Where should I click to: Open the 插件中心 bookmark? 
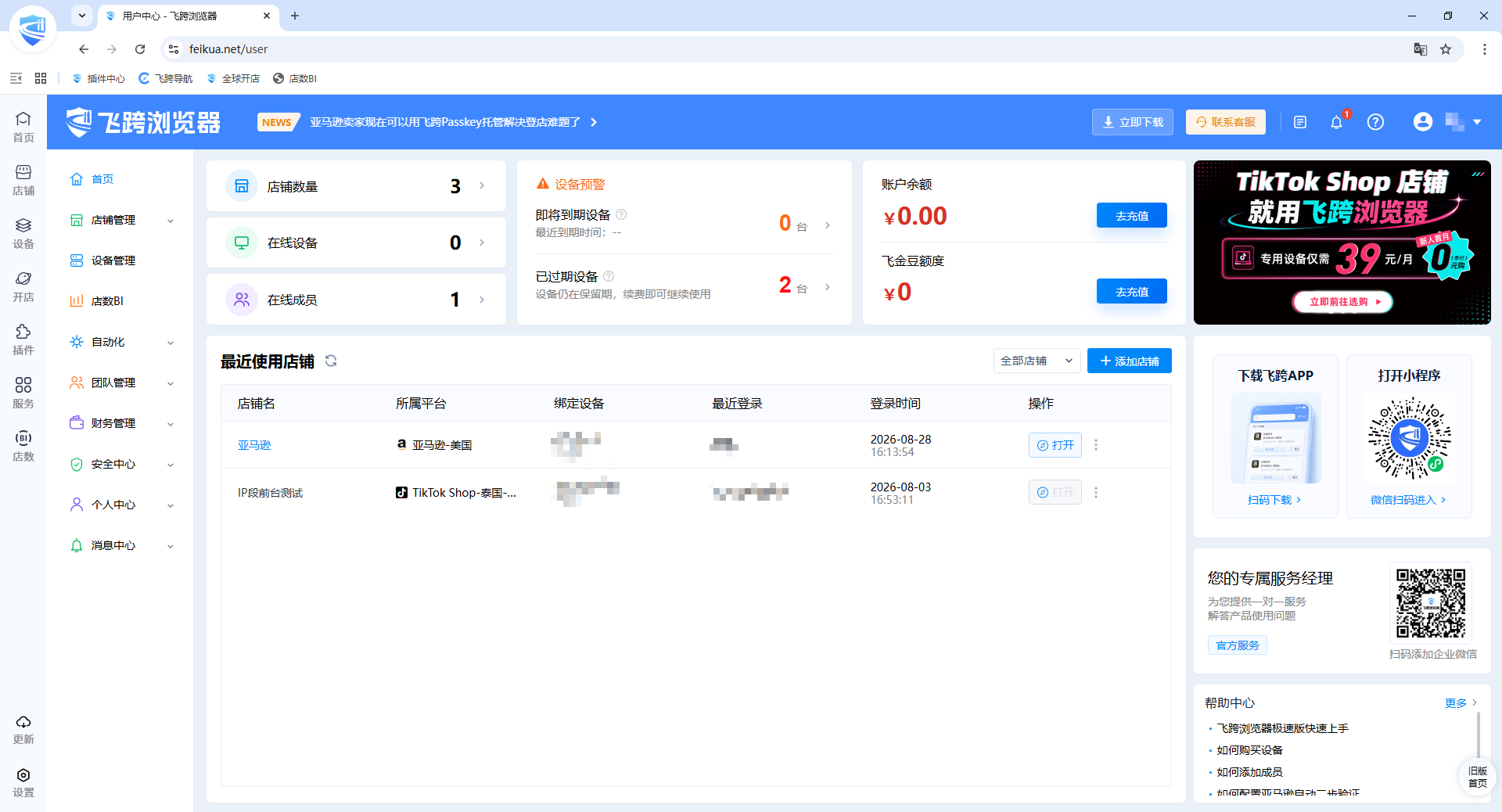click(99, 78)
